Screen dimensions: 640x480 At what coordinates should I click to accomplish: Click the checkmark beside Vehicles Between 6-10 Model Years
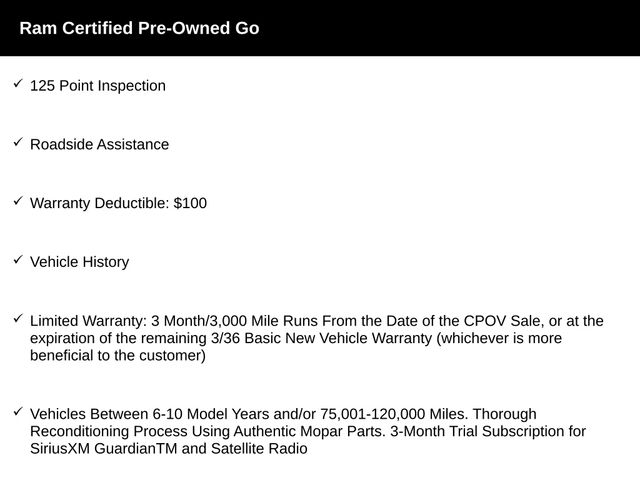(18, 412)
